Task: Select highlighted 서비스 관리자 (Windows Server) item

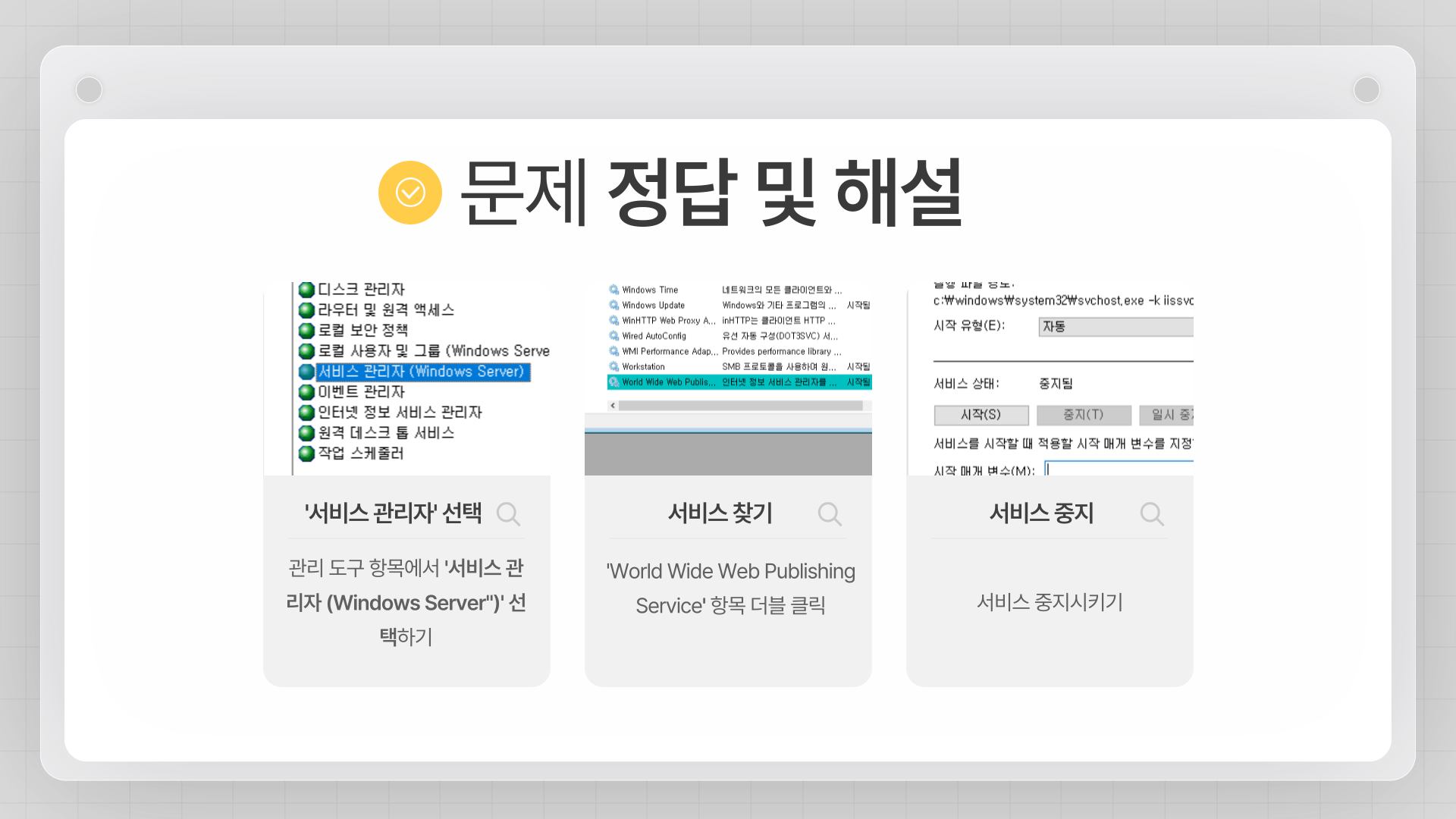Action: (x=421, y=372)
